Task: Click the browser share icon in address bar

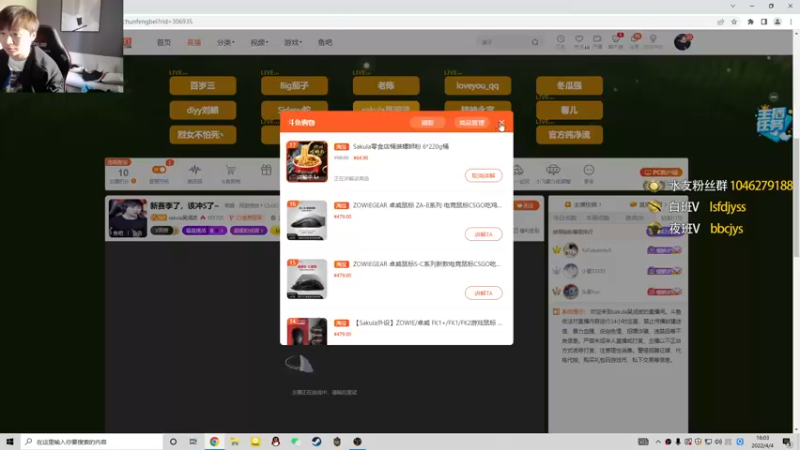Action: (720, 21)
